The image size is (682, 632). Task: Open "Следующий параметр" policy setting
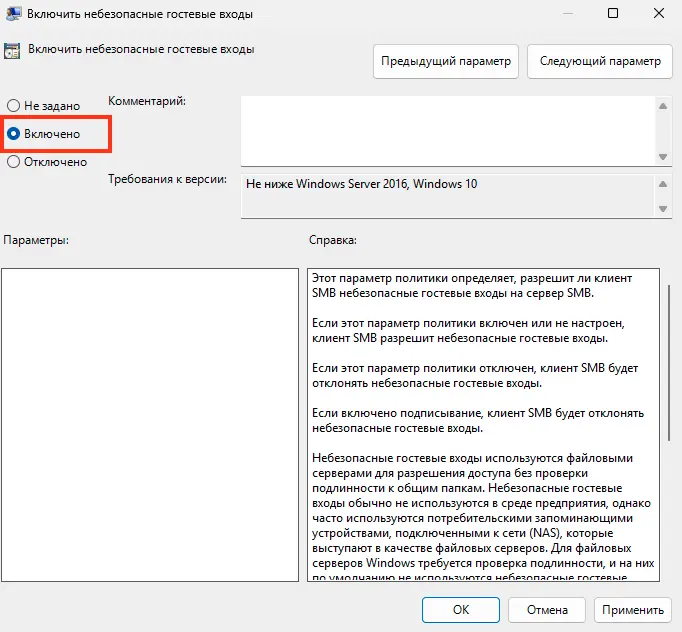pyautogui.click(x=600, y=61)
